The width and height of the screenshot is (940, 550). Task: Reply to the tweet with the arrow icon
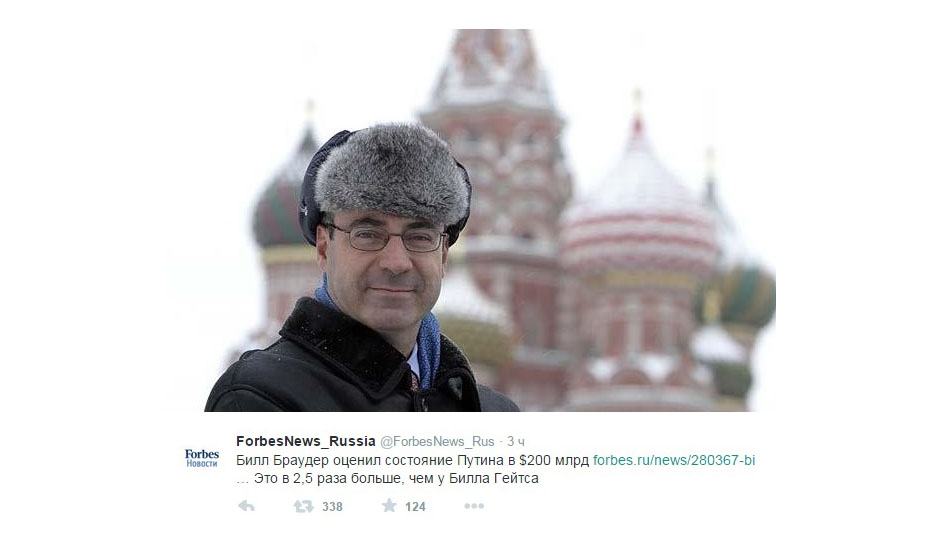246,506
